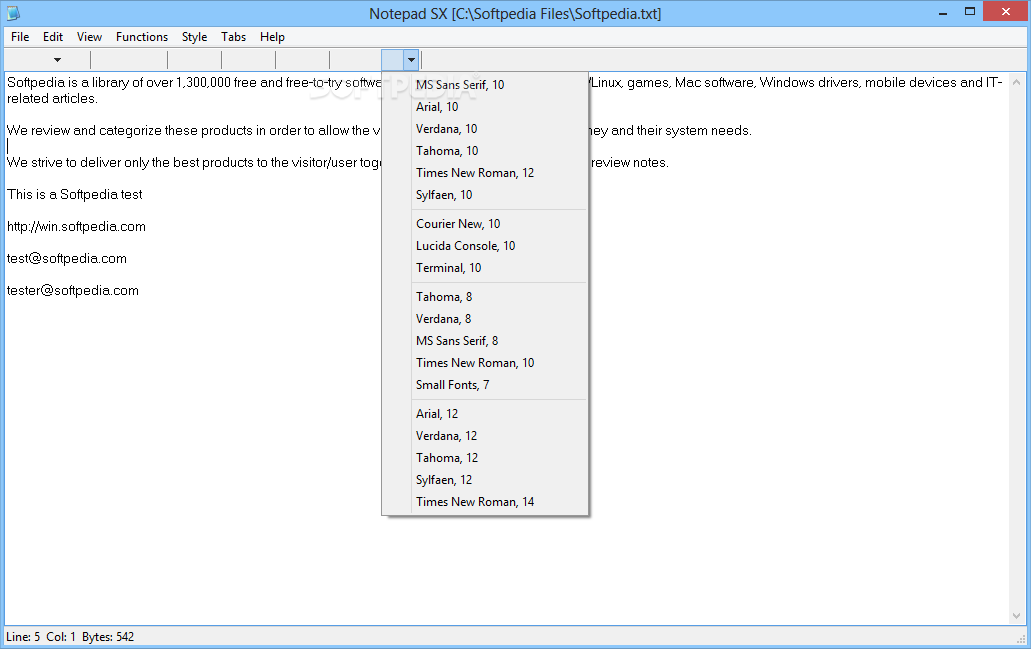Open the File menu
The height and width of the screenshot is (649, 1031).
pyautogui.click(x=20, y=37)
